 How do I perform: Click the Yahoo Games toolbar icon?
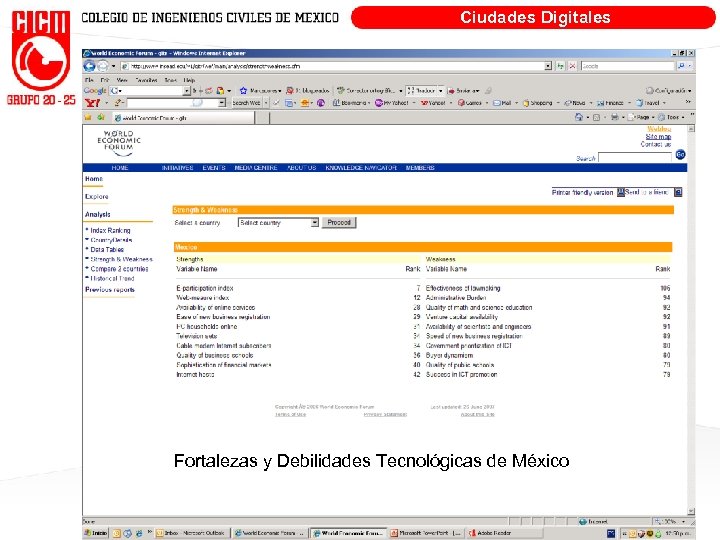pyautogui.click(x=461, y=103)
